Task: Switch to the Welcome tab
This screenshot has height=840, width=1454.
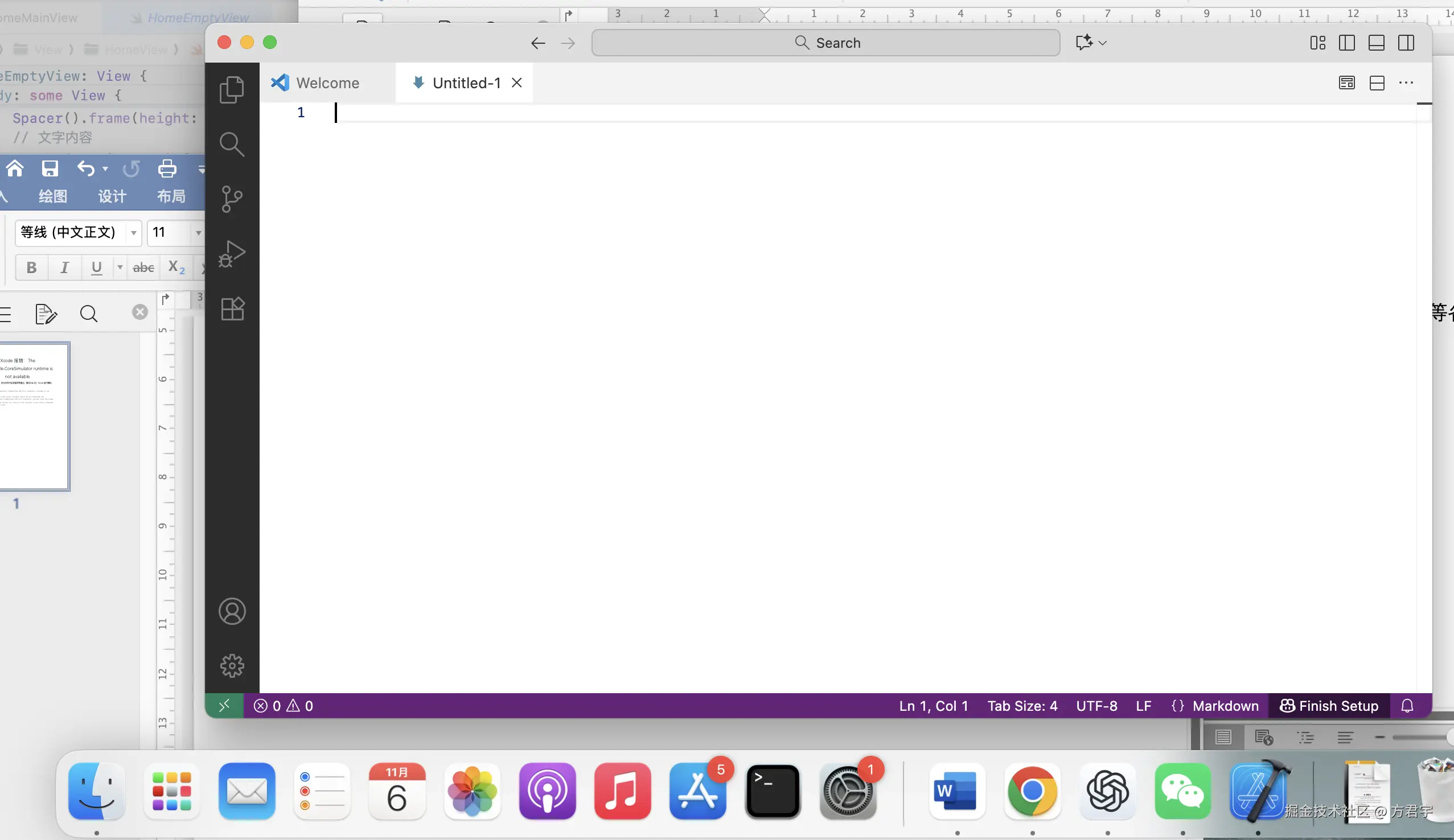Action: point(327,83)
